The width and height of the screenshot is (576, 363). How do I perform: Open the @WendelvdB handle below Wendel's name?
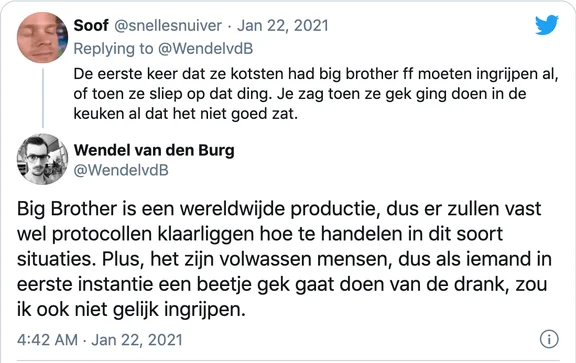pos(121,170)
